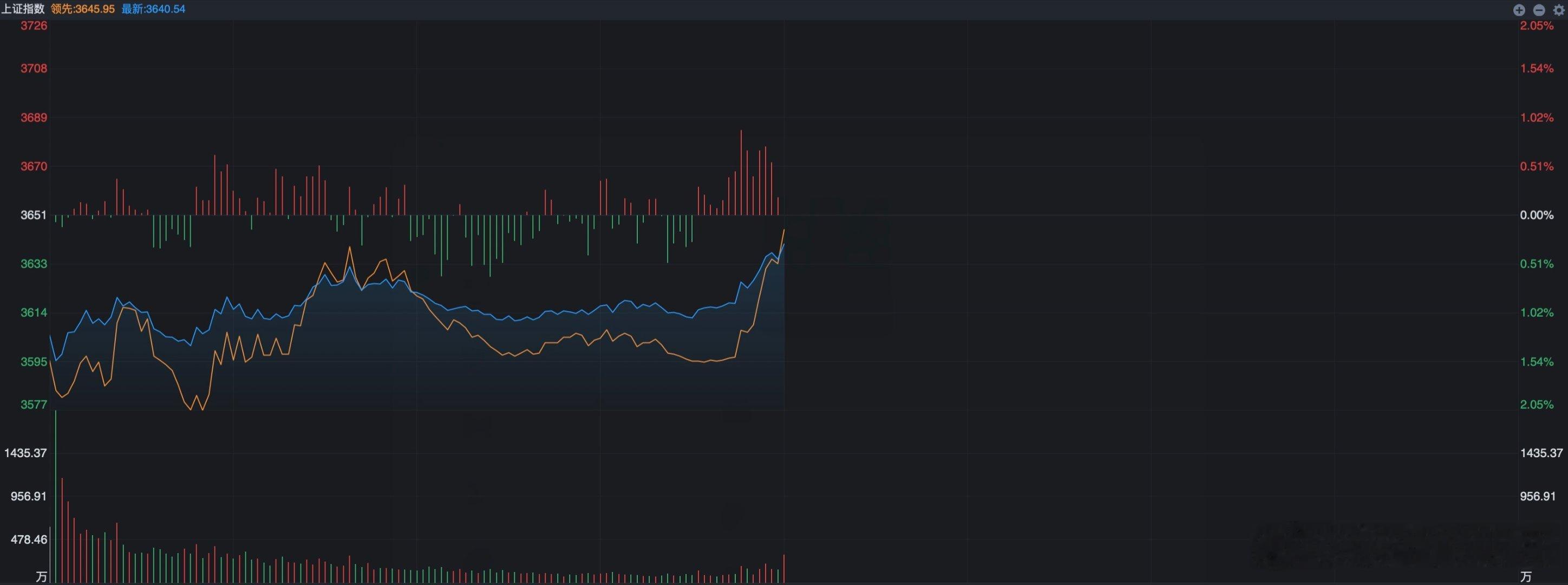Click the 0.00% baseline percent label
The image size is (1568, 585).
point(1537,215)
